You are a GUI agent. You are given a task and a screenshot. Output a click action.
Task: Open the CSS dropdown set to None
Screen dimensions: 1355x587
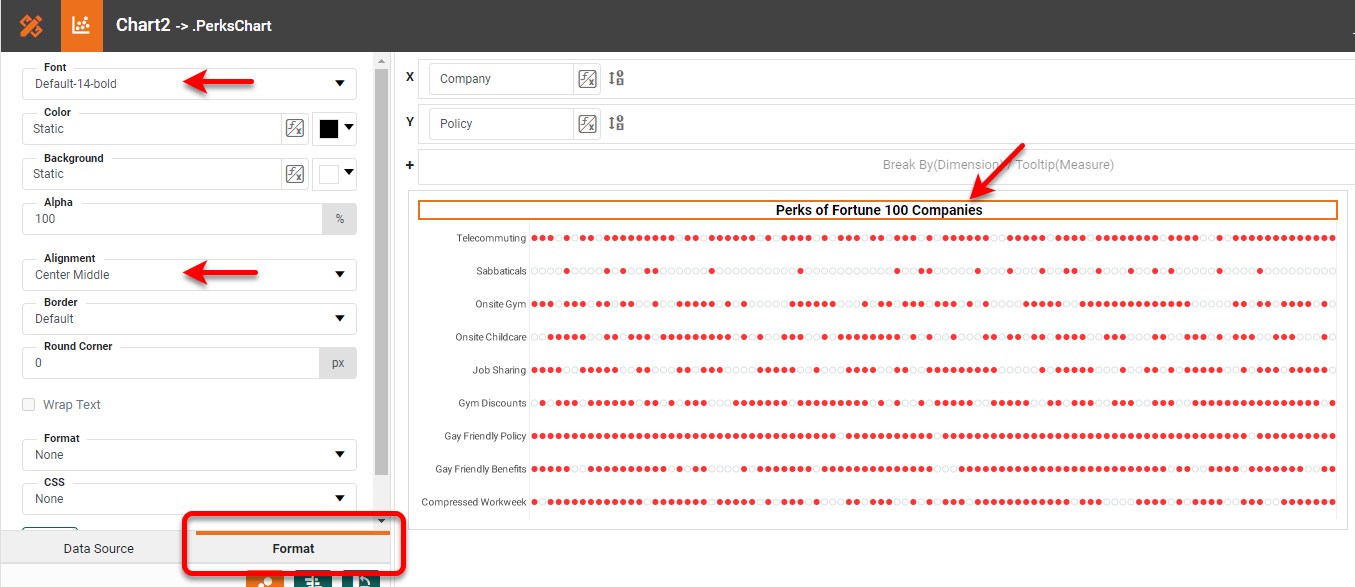click(189, 499)
